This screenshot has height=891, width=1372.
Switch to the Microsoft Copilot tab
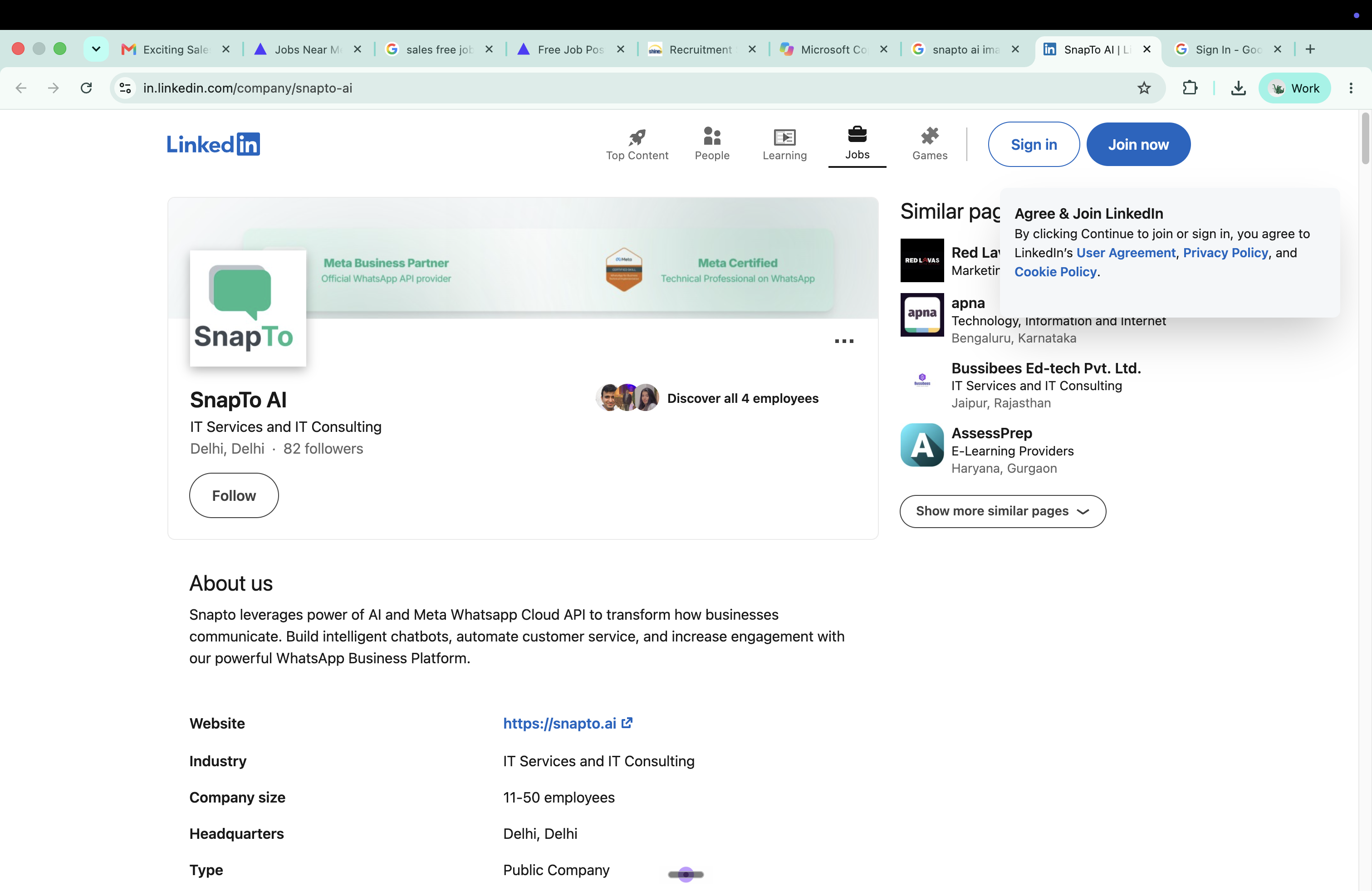[x=833, y=49]
